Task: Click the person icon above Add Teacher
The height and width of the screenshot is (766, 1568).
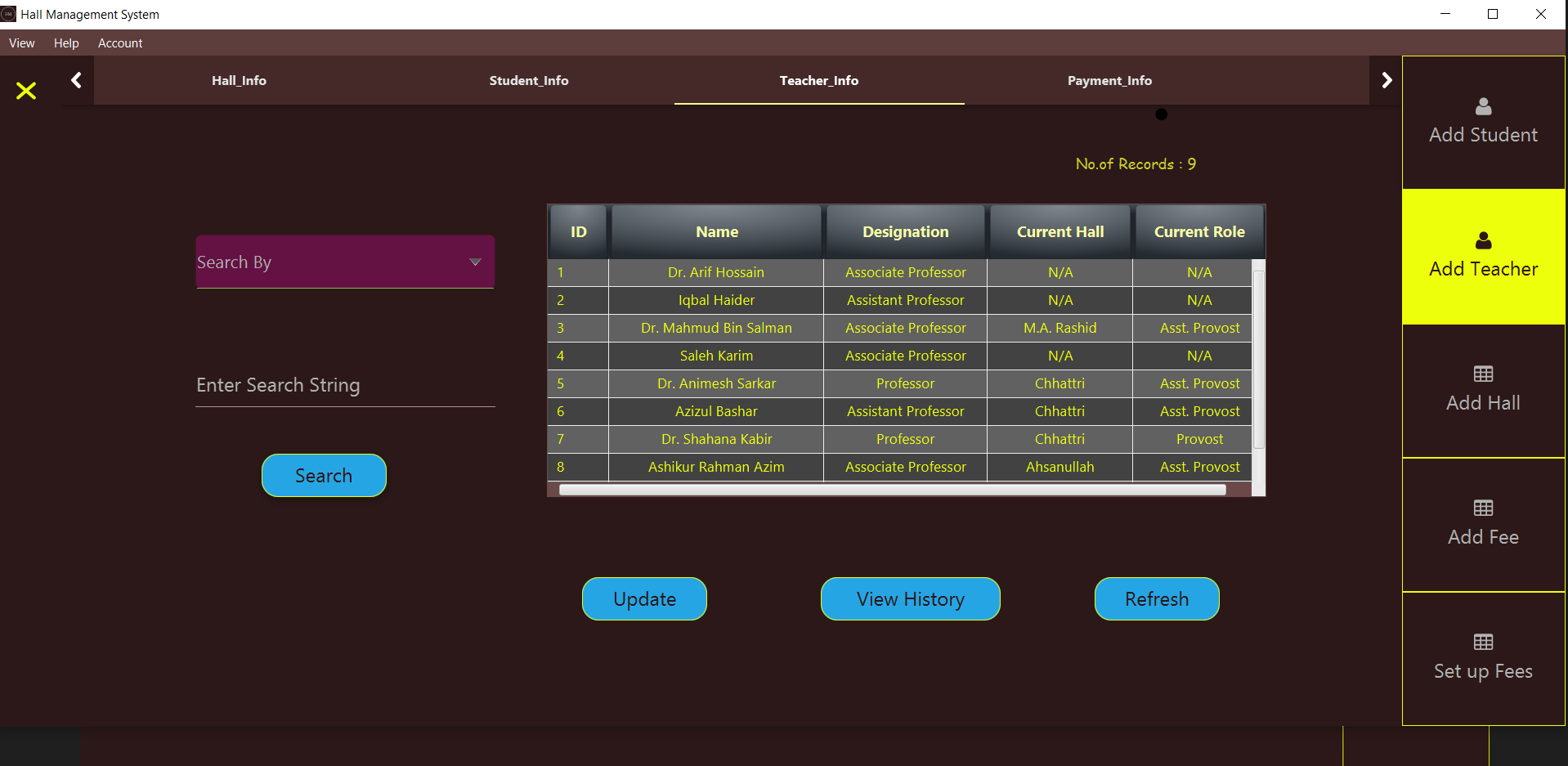Action: pos(1483,240)
